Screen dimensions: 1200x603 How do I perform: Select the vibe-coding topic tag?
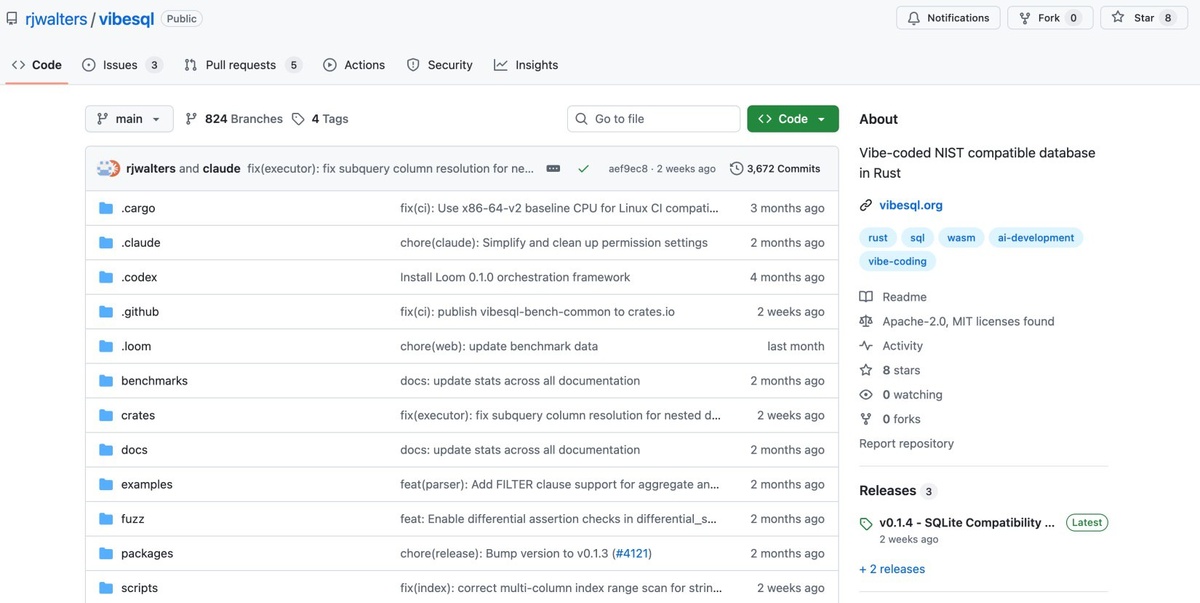click(897, 261)
